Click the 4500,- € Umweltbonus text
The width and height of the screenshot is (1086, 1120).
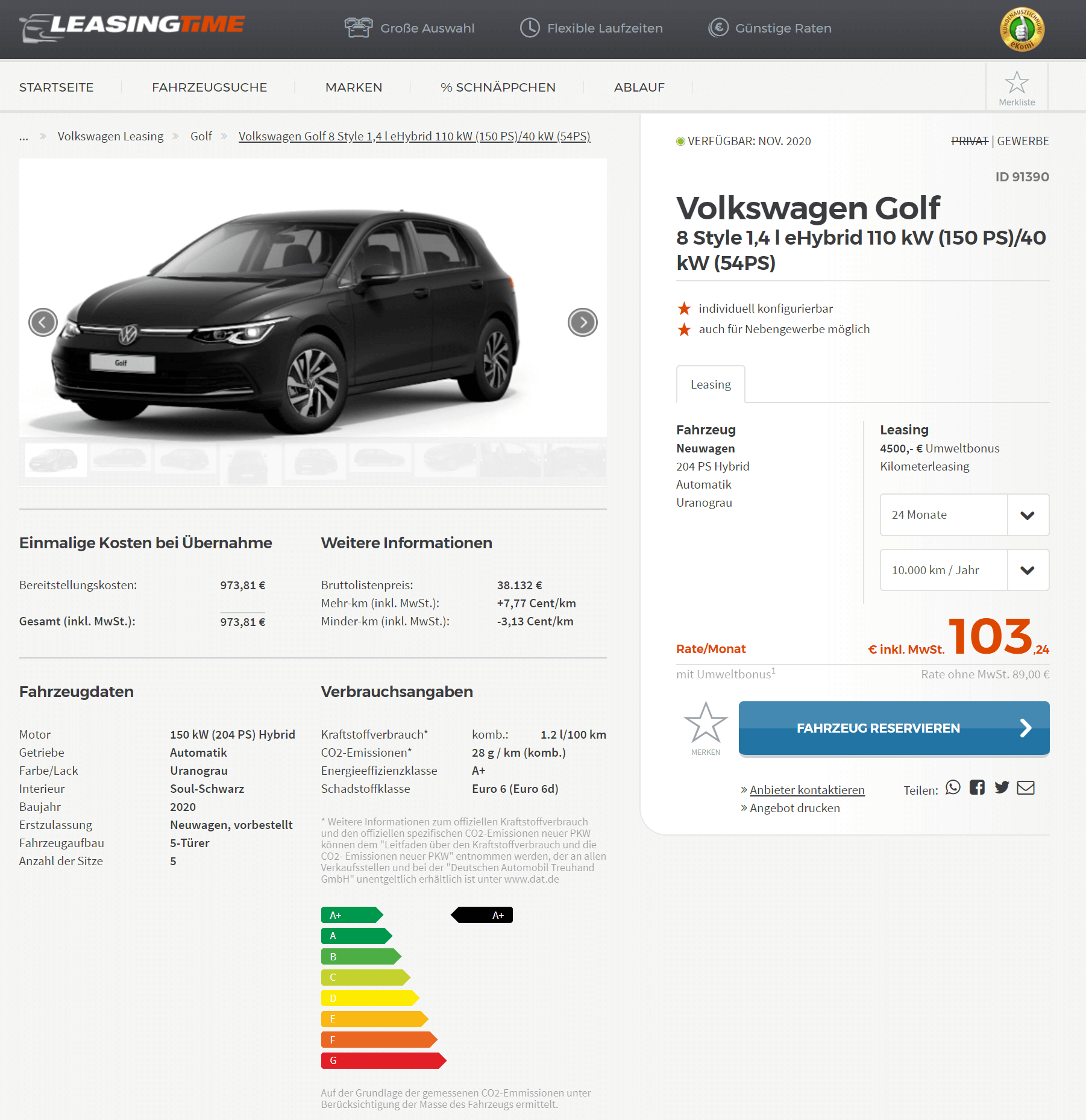click(x=940, y=448)
